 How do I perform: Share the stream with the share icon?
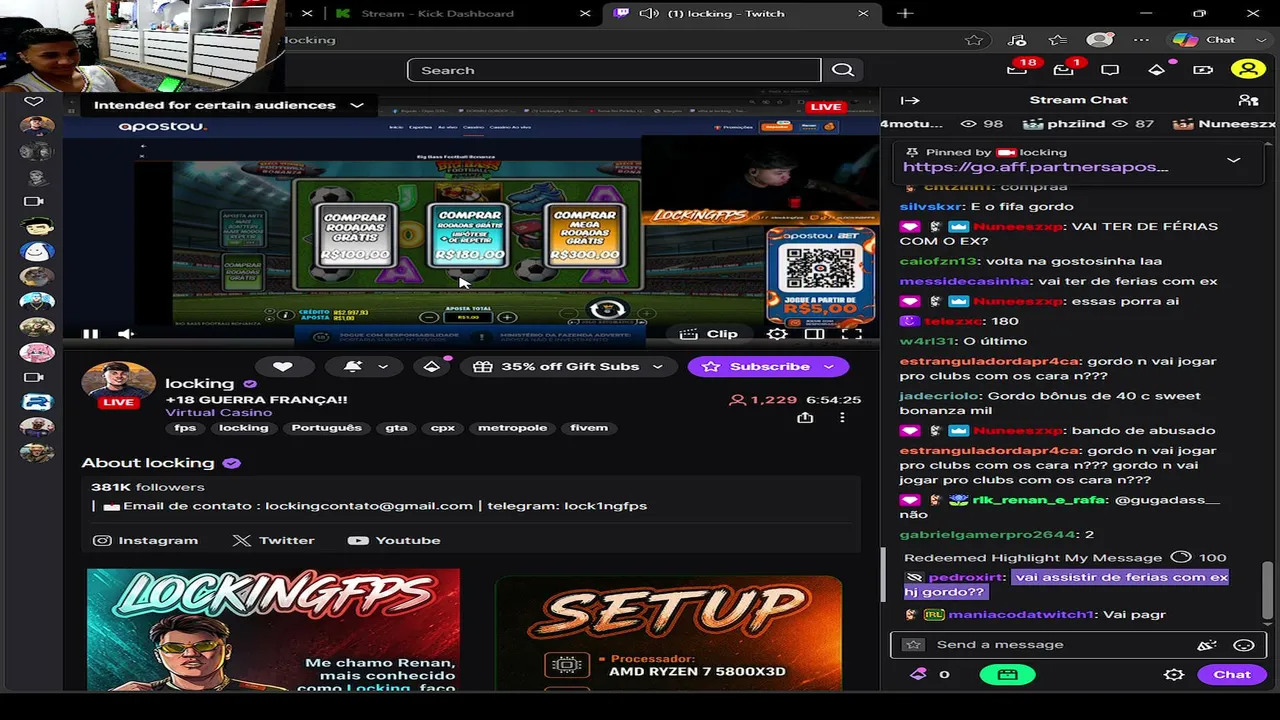(805, 418)
